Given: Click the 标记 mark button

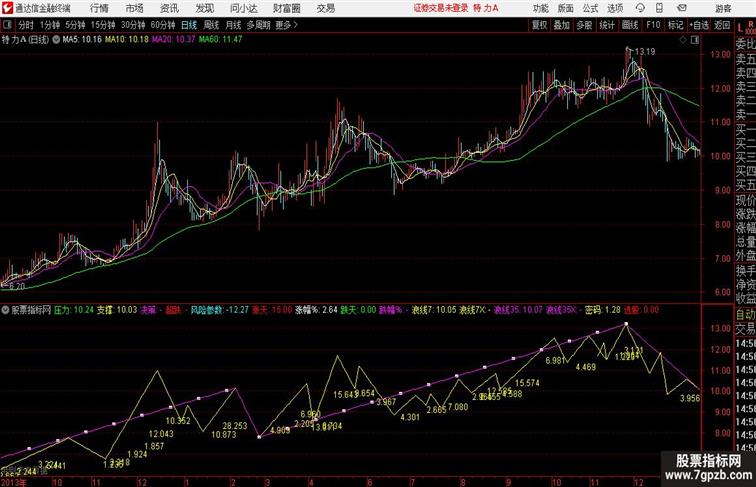Looking at the screenshot, I should pos(675,25).
